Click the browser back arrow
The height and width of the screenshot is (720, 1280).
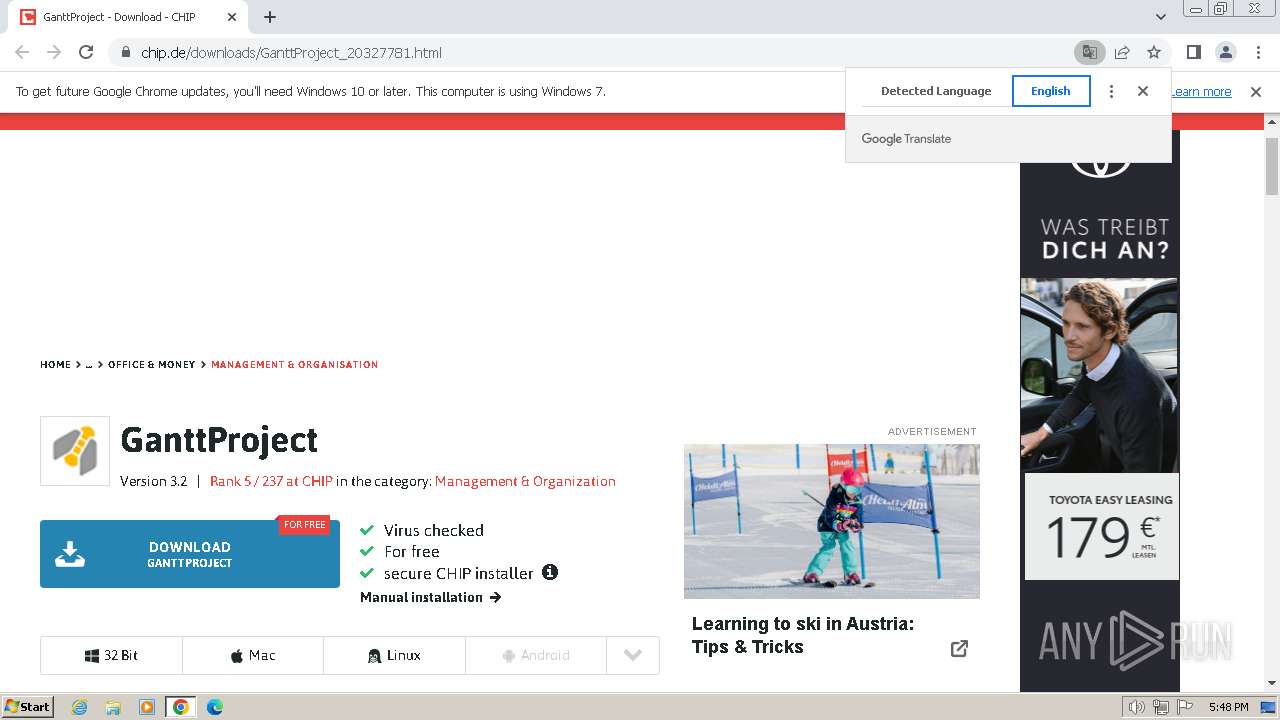[x=22, y=52]
